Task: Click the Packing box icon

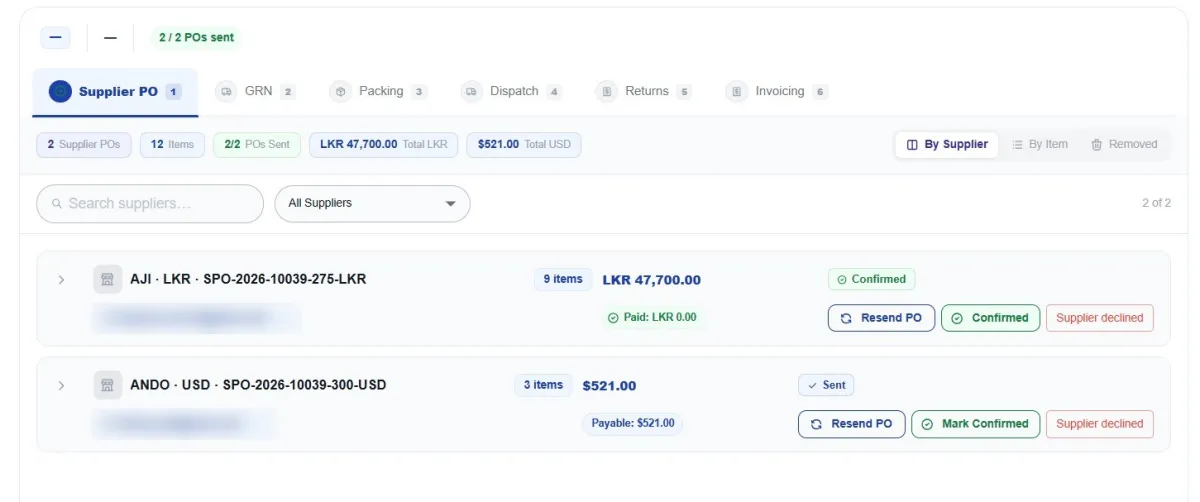Action: tap(340, 91)
